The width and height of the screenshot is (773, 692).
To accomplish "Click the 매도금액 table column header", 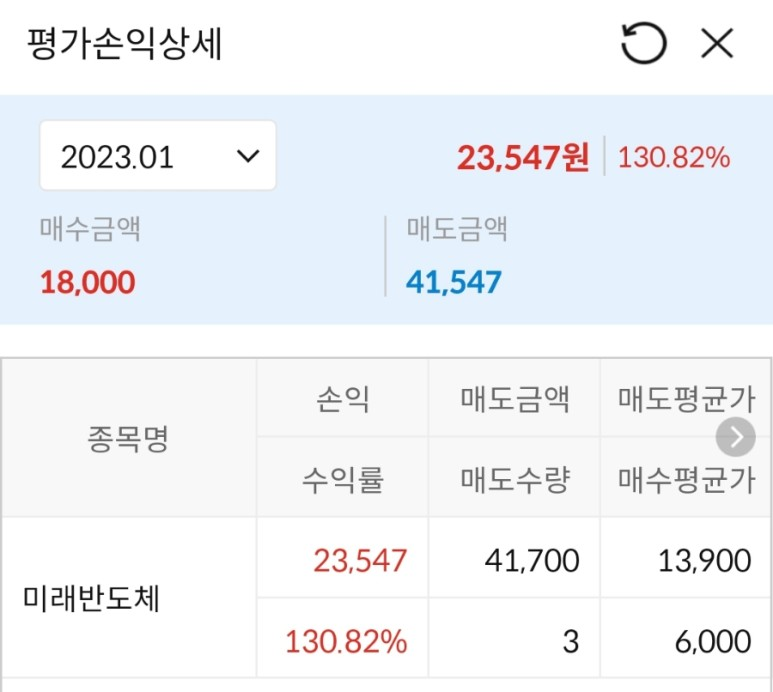I will (x=515, y=398).
